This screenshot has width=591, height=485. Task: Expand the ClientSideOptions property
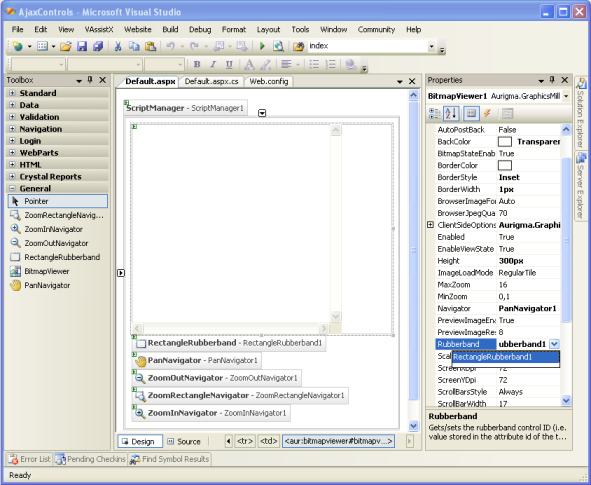[x=430, y=225]
